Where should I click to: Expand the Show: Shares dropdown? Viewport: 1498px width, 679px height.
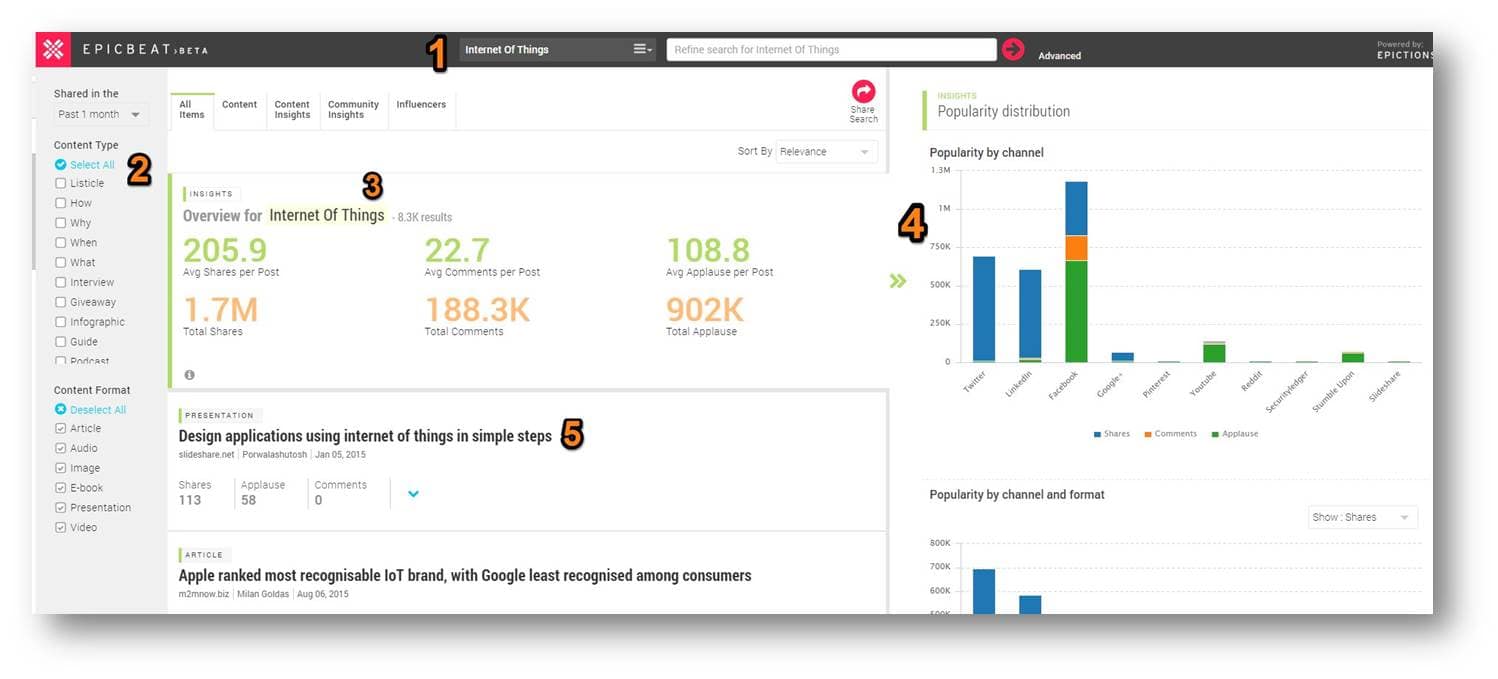(1362, 518)
